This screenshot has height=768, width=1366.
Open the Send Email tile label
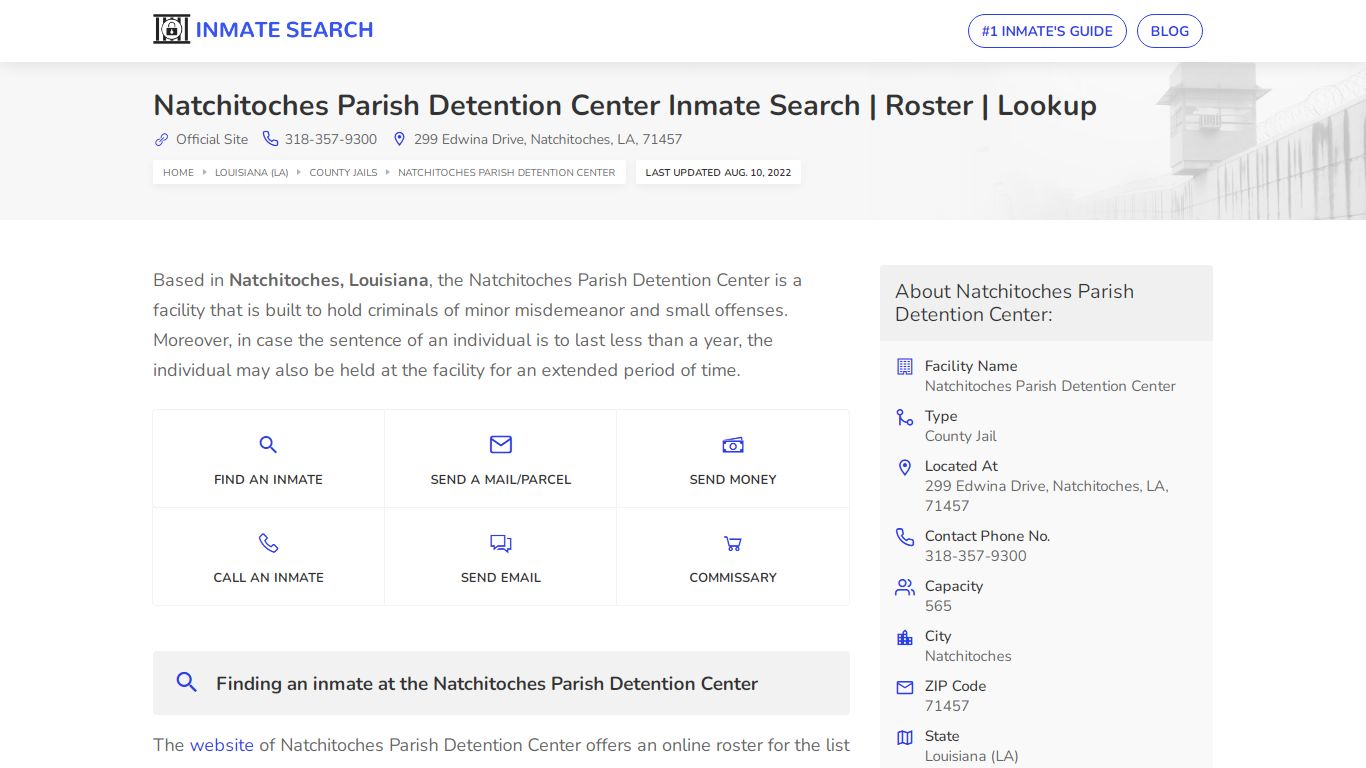501,577
